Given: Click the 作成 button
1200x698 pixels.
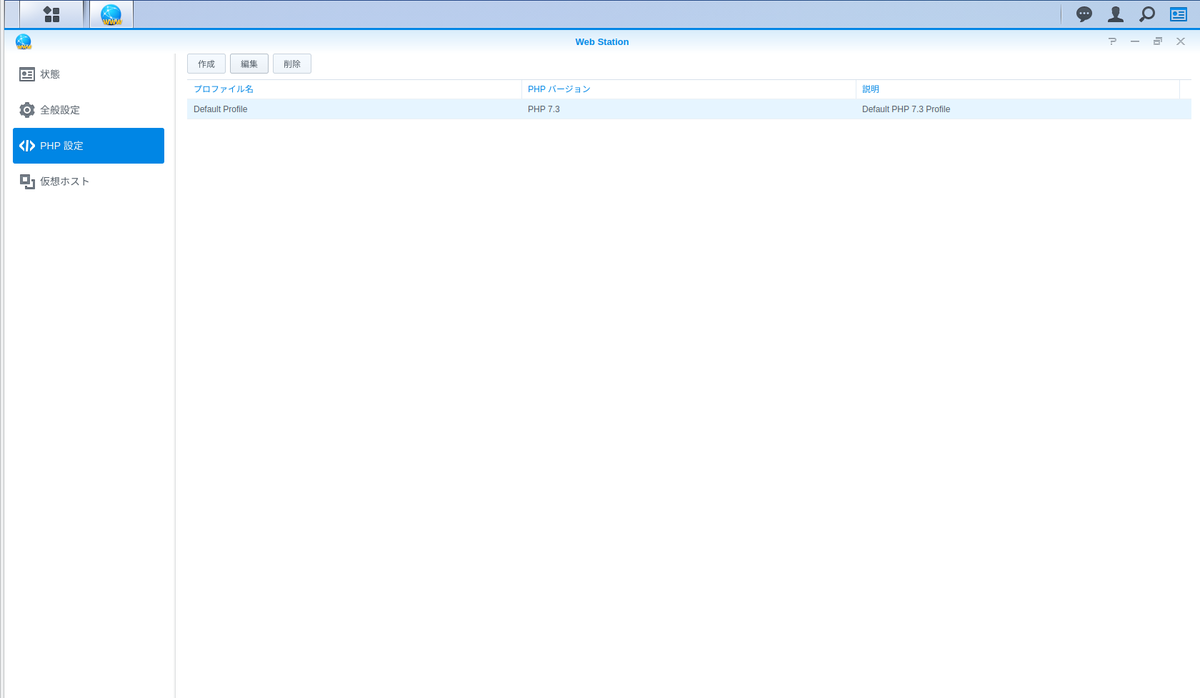Looking at the screenshot, I should [206, 64].
